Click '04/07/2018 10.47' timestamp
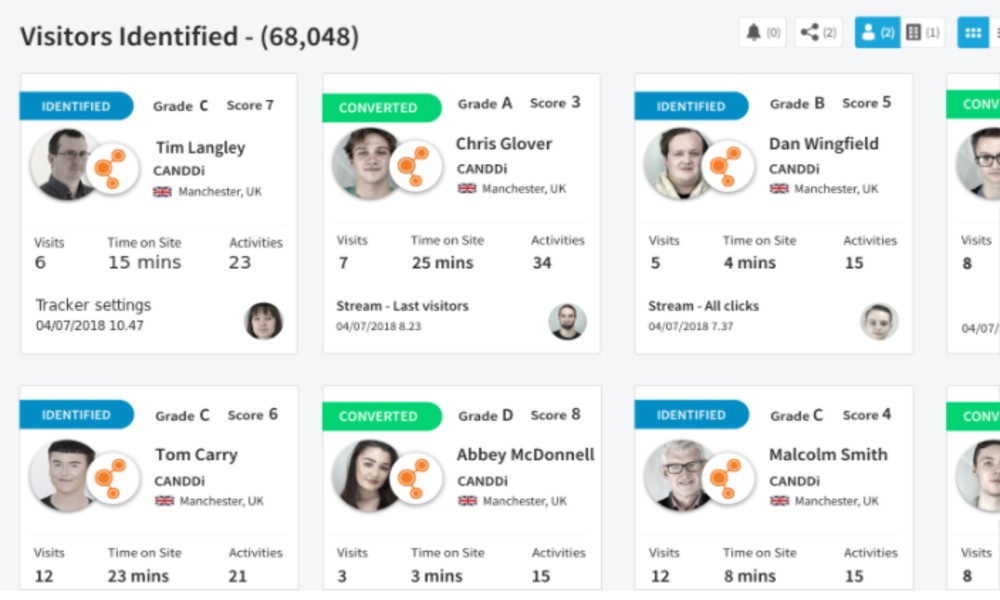Screen dimensions: 1000x600 [x=89, y=326]
